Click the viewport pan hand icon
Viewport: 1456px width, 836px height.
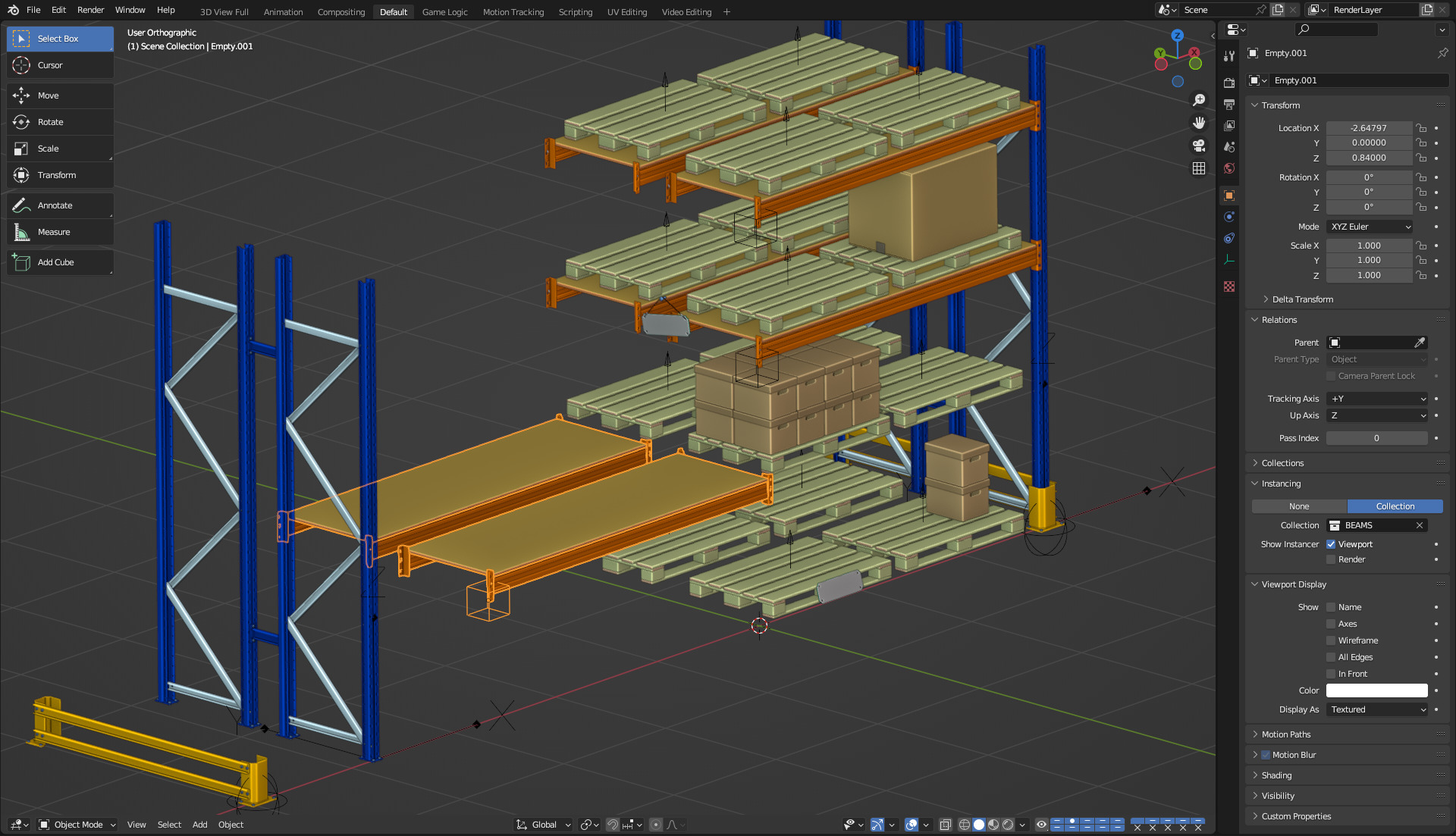pyautogui.click(x=1199, y=123)
